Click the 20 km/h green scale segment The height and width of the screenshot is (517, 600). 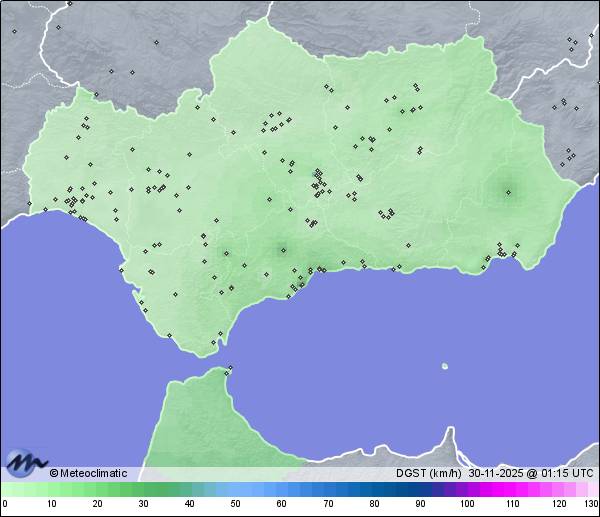coord(97,489)
